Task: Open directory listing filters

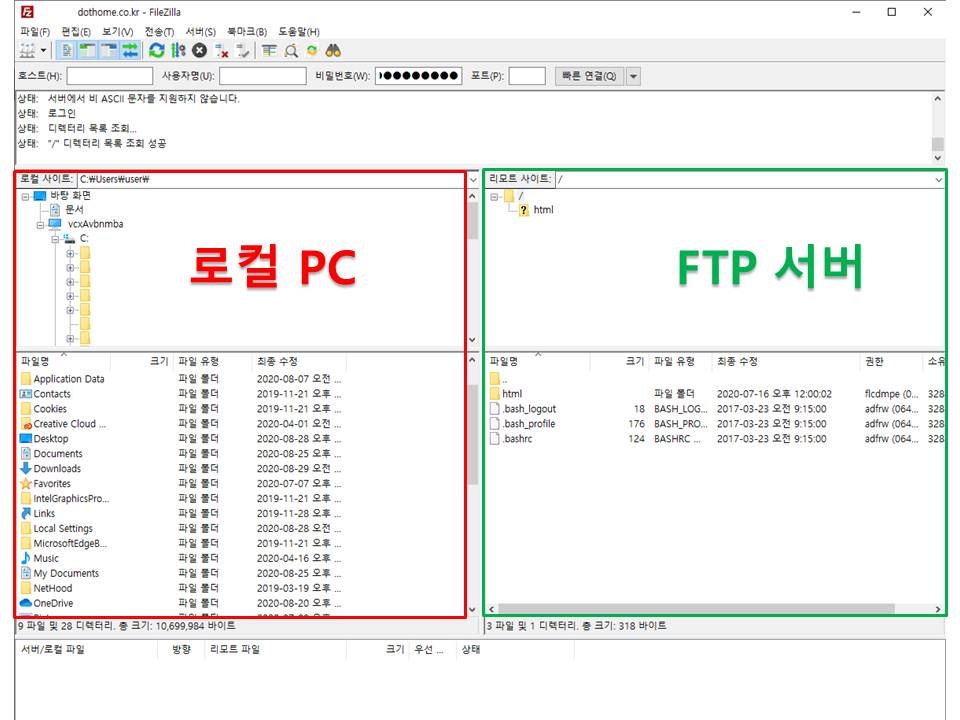Action: pyautogui.click(x=269, y=51)
